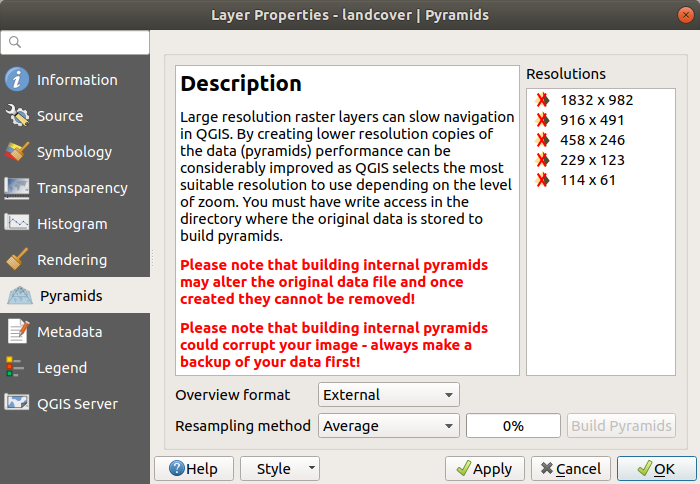700x484 pixels.
Task: Click the Legend icon in sidebar
Action: point(17,368)
